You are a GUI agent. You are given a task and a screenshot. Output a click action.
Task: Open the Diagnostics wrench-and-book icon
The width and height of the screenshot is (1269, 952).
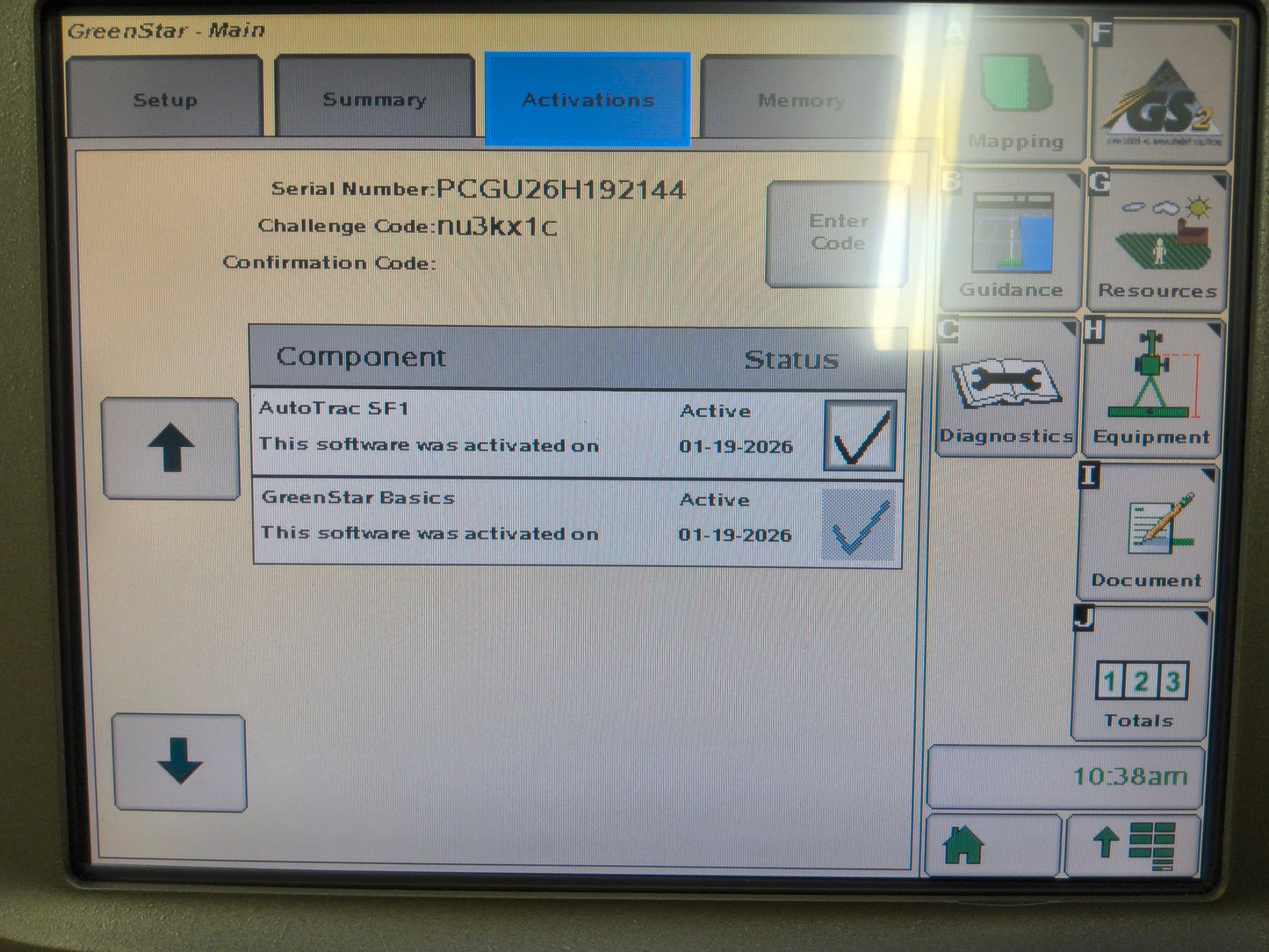[1006, 387]
